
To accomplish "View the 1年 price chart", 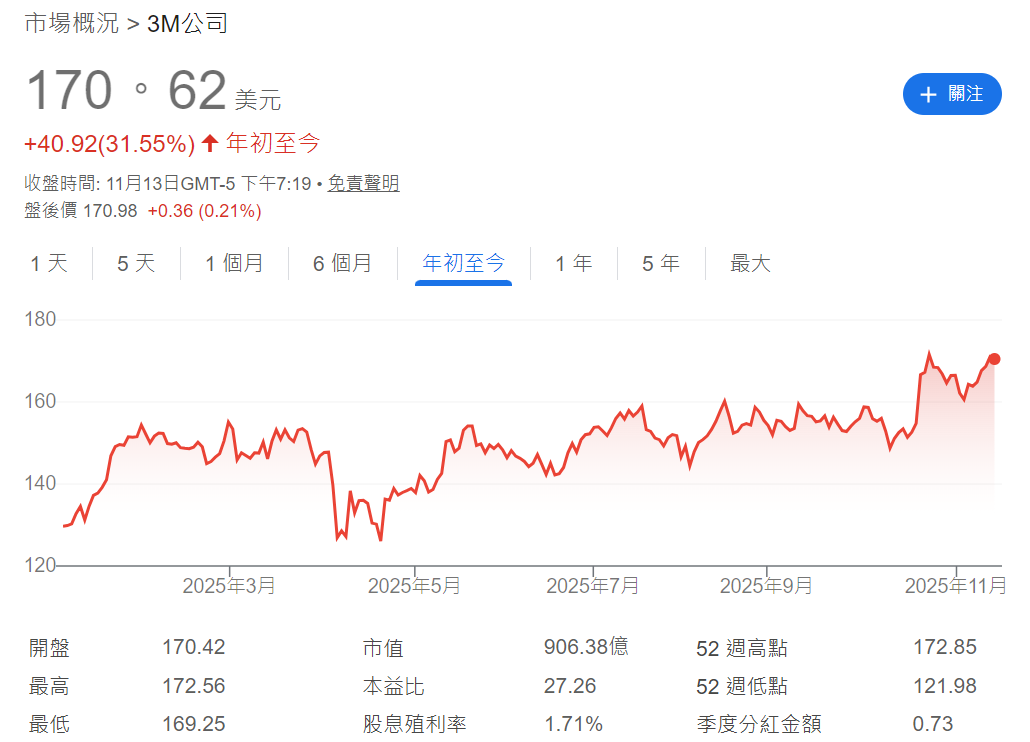I will pyautogui.click(x=572, y=263).
